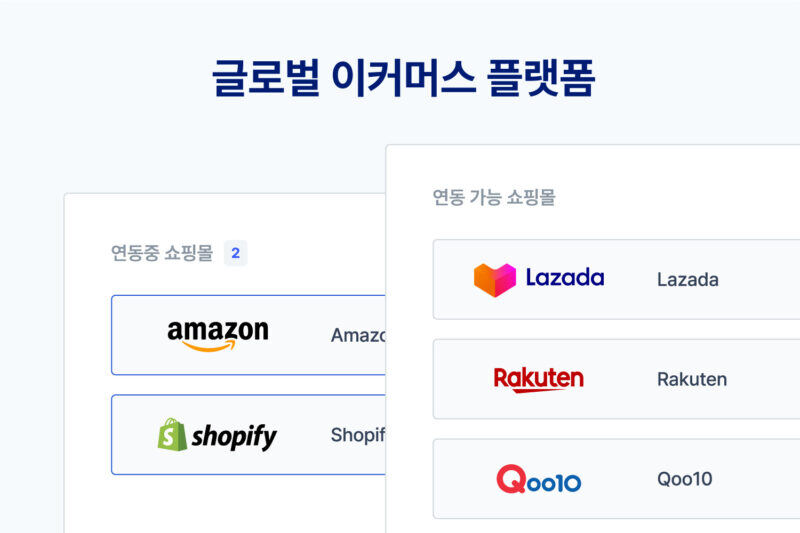Image resolution: width=800 pixels, height=533 pixels.
Task: Open the Lazada integration row
Action: [x=616, y=280]
